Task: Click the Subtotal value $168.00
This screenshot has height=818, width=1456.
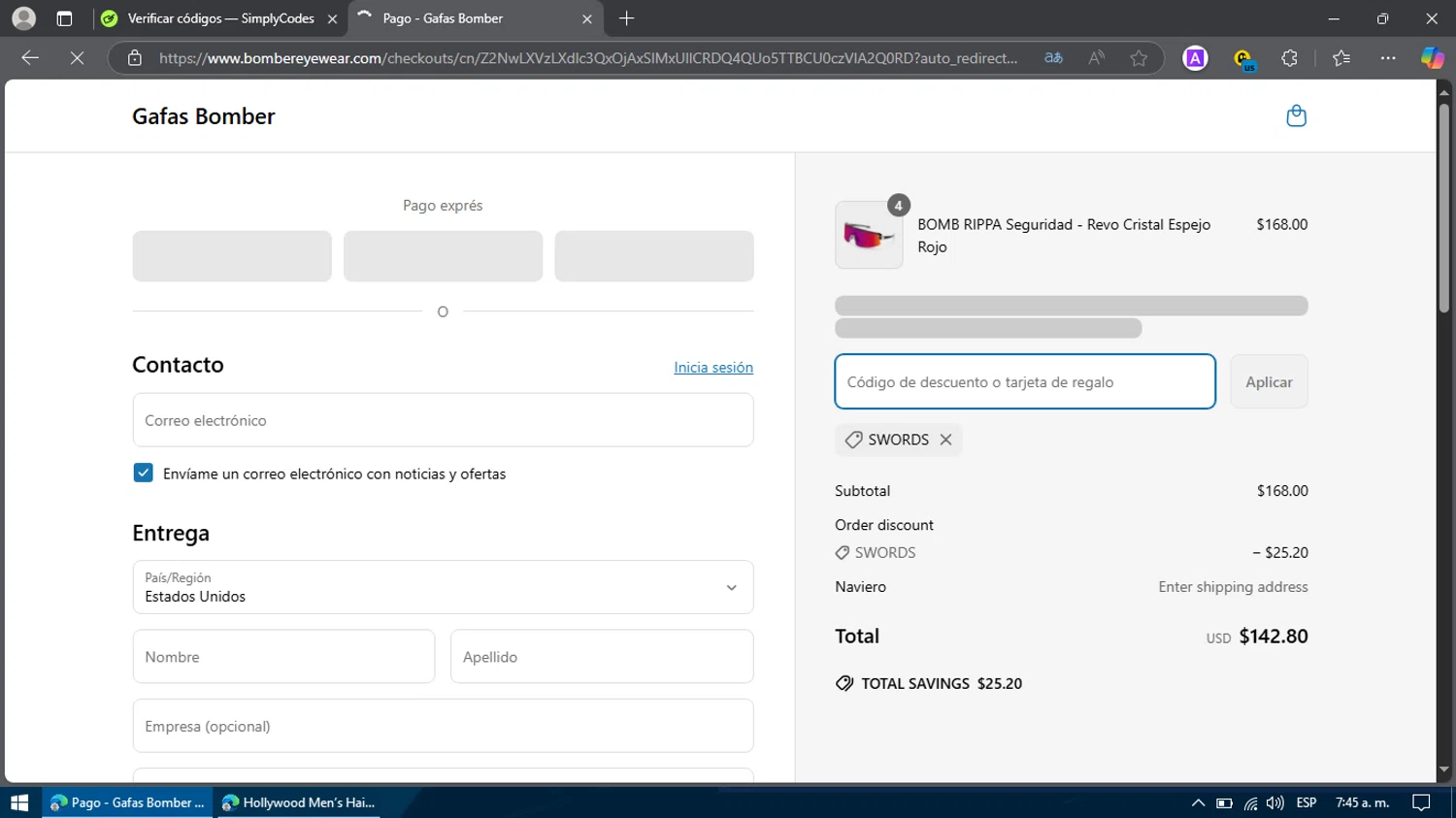Action: point(1282,491)
